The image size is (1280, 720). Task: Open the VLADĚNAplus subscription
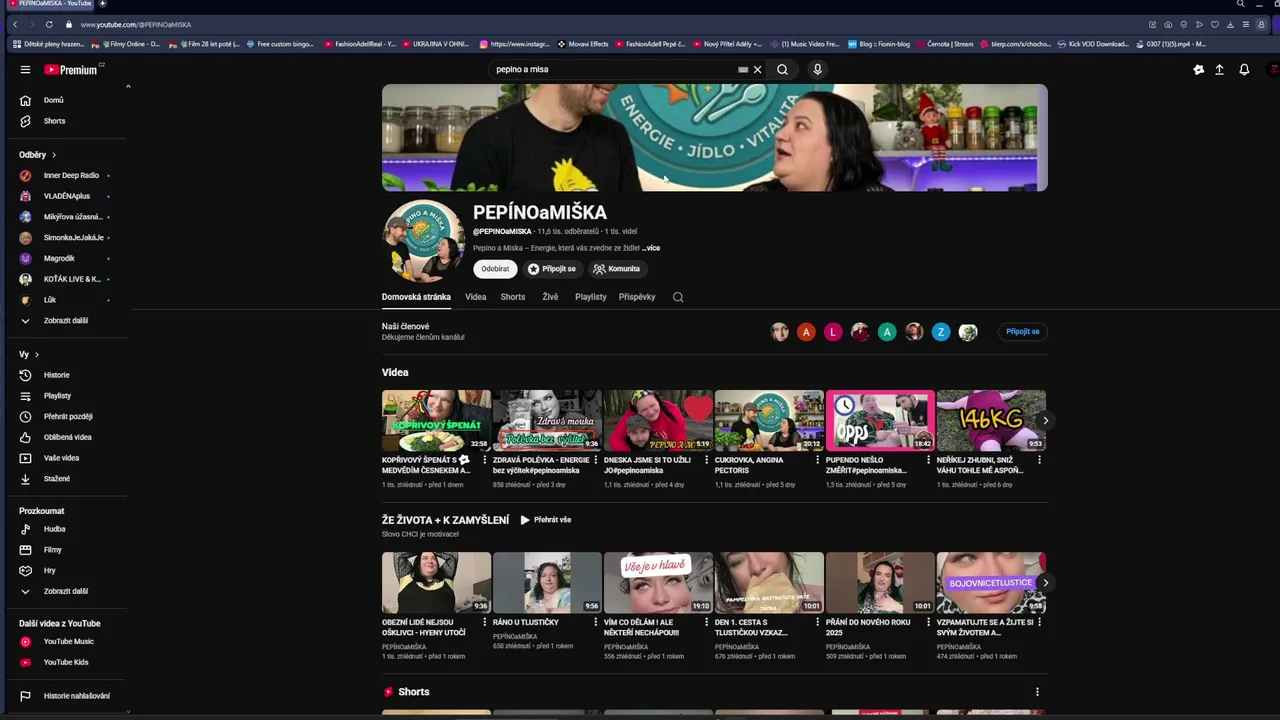[65, 196]
